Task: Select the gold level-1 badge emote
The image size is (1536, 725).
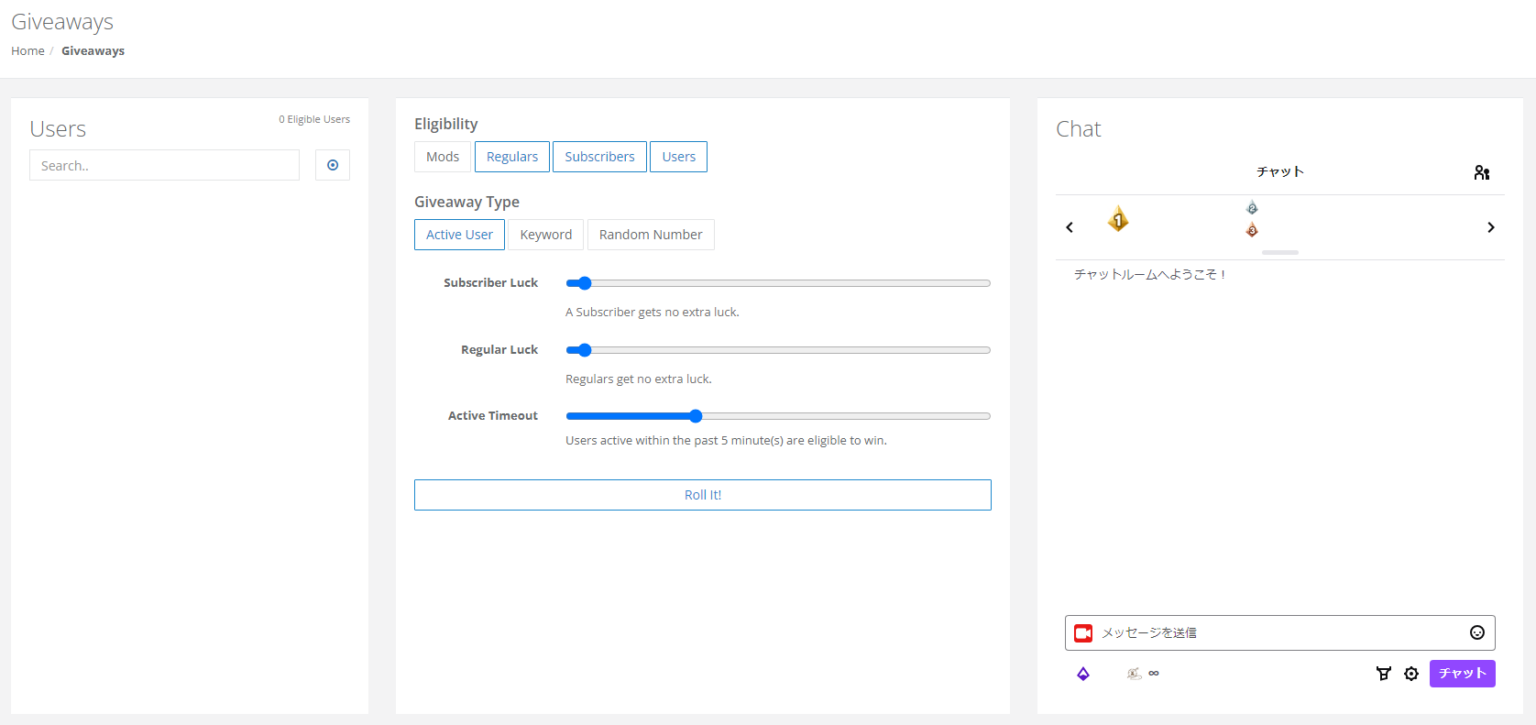Action: [1118, 219]
